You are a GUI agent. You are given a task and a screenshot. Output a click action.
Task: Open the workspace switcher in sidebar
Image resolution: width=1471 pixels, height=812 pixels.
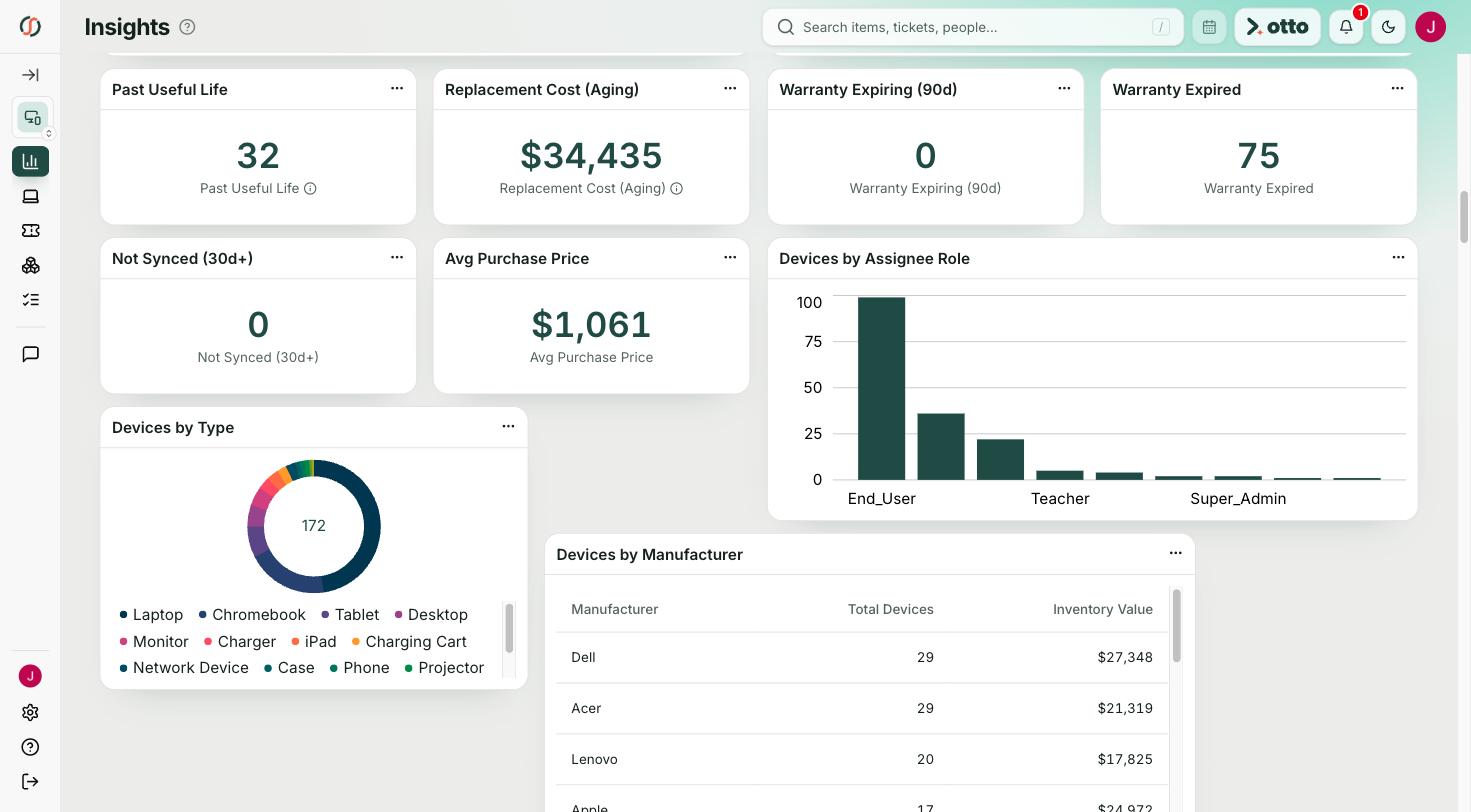(32, 119)
